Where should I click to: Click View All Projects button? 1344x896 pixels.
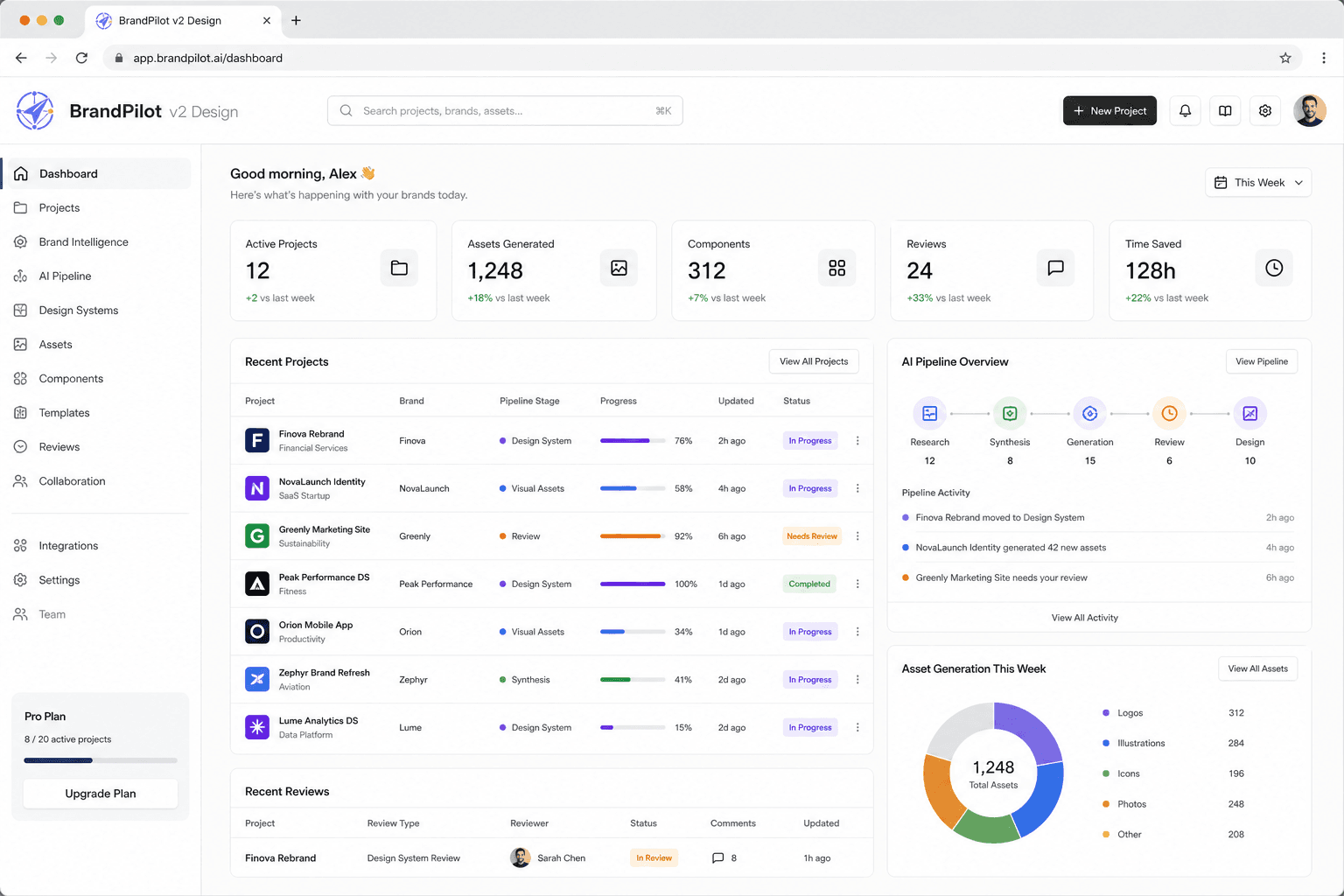point(814,361)
